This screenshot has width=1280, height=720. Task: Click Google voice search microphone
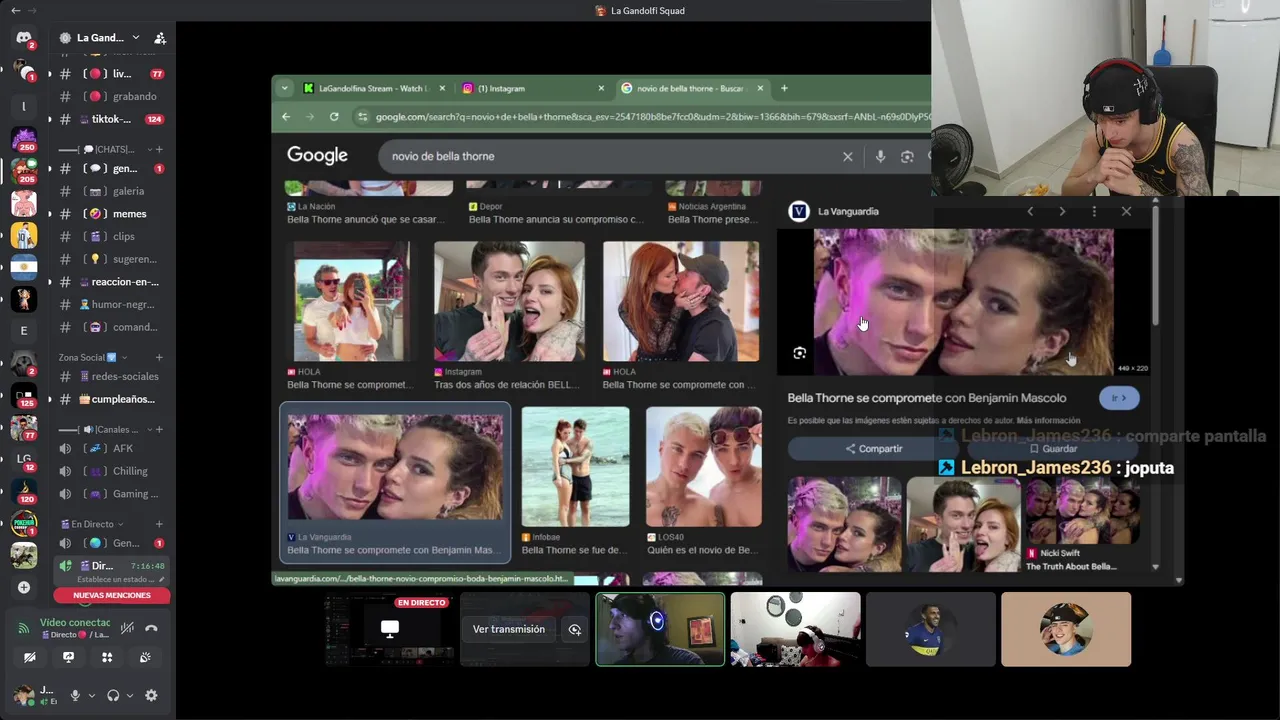(880, 157)
